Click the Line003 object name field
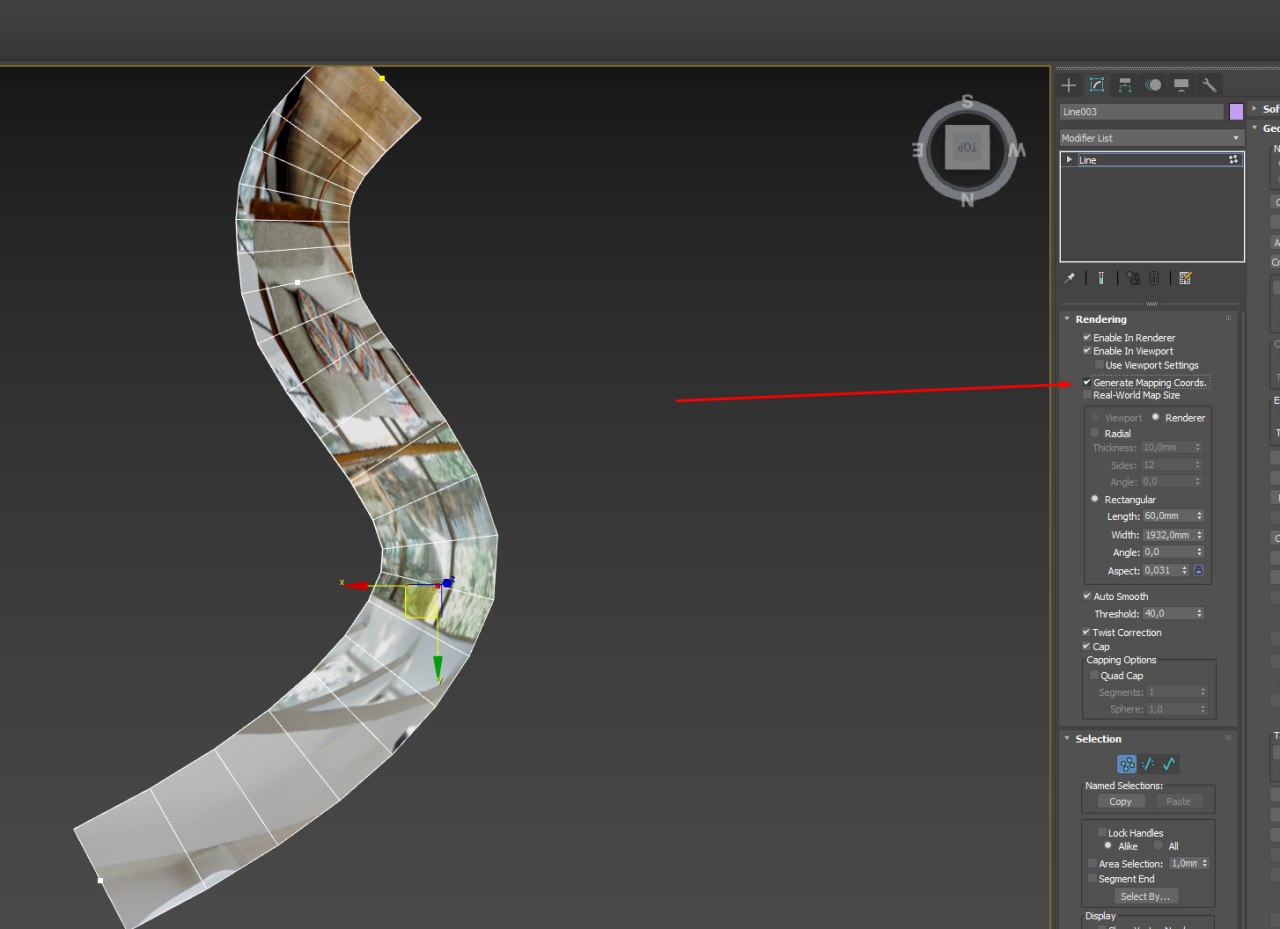The image size is (1280, 929). (x=1142, y=112)
